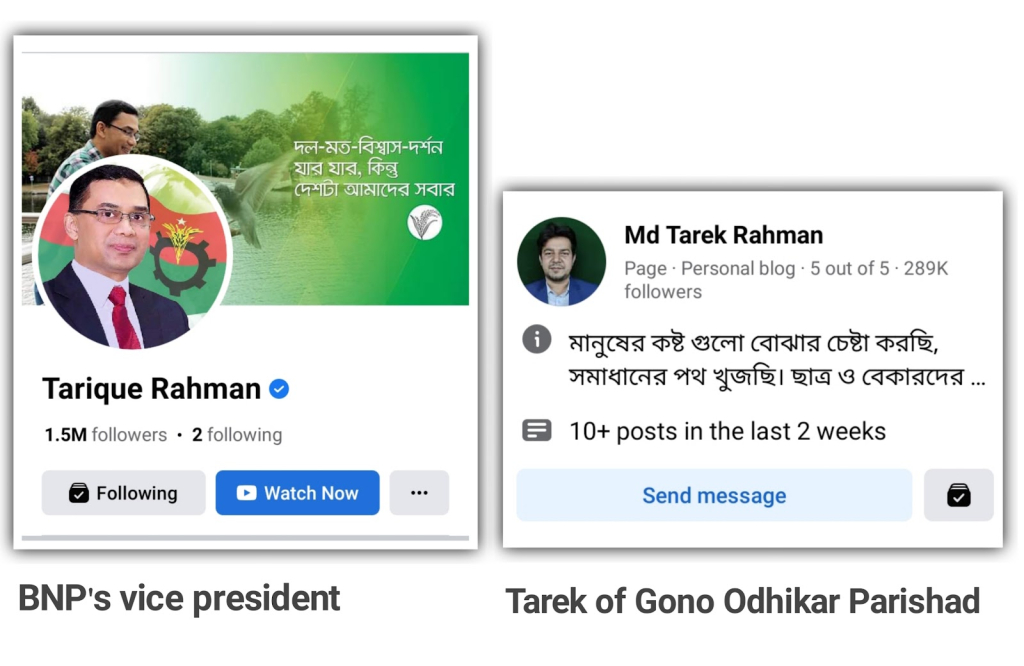
Task: Click the posts icon beside 10+ posts
Action: coord(537,431)
